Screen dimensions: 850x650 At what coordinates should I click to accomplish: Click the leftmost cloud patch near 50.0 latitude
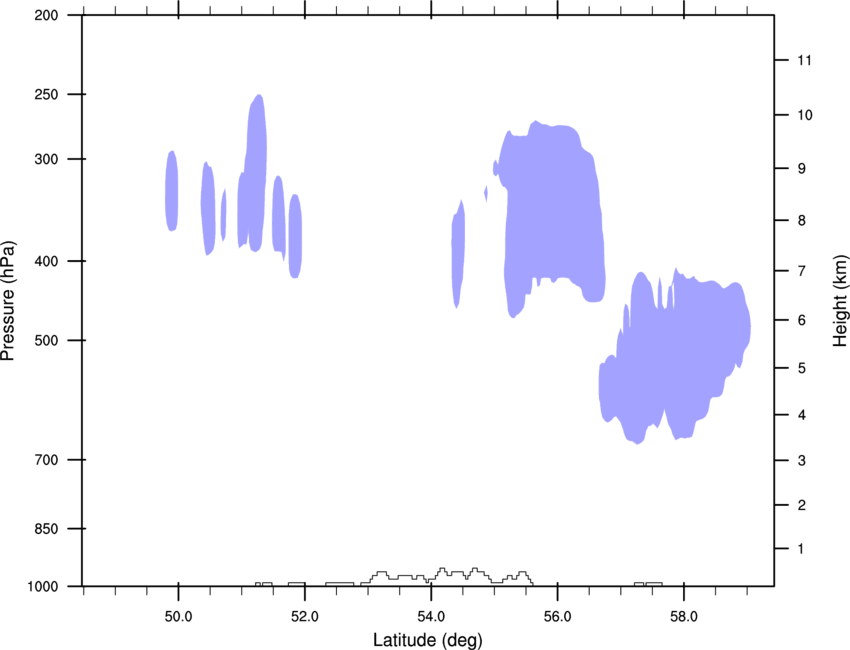pos(171,191)
